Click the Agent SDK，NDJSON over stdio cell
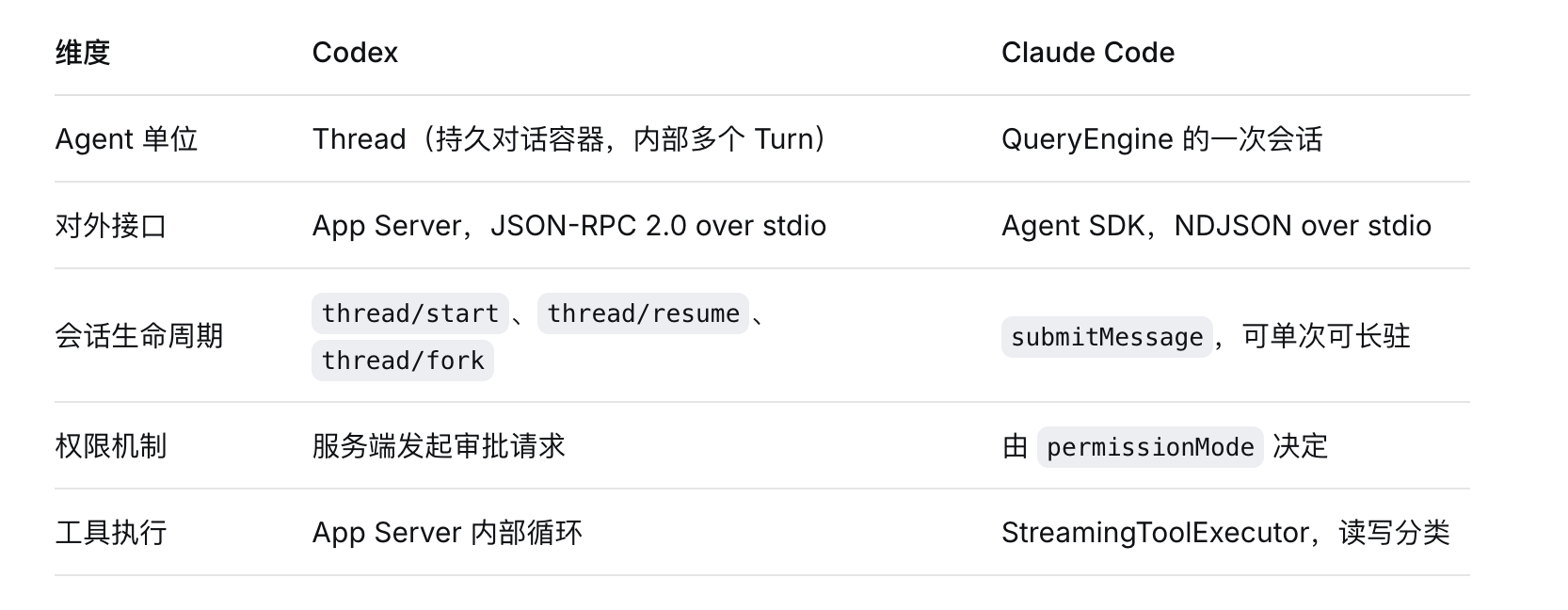 point(1216,226)
